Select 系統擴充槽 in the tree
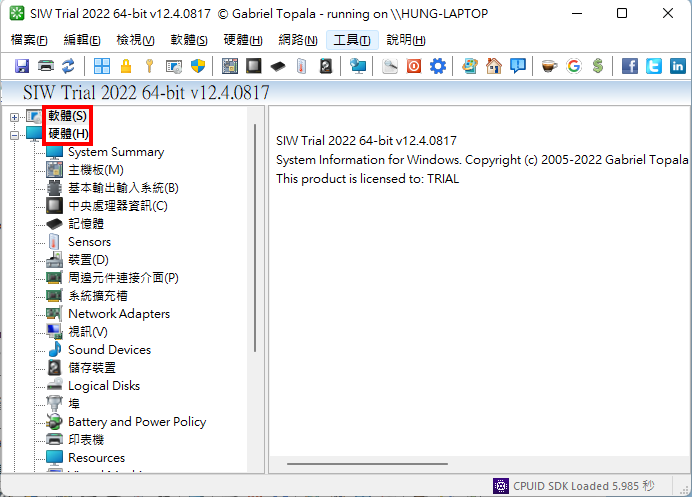Image resolution: width=696 pixels, height=500 pixels. [98, 296]
